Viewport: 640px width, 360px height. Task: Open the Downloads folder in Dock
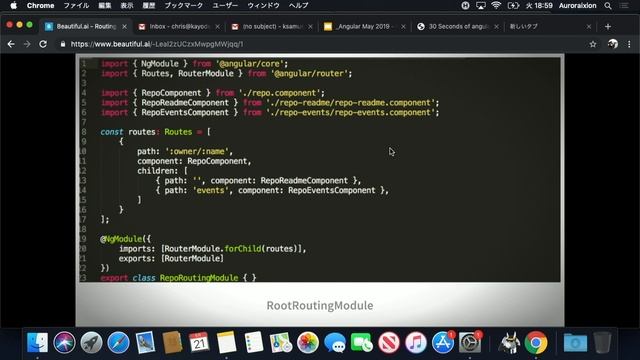575,342
